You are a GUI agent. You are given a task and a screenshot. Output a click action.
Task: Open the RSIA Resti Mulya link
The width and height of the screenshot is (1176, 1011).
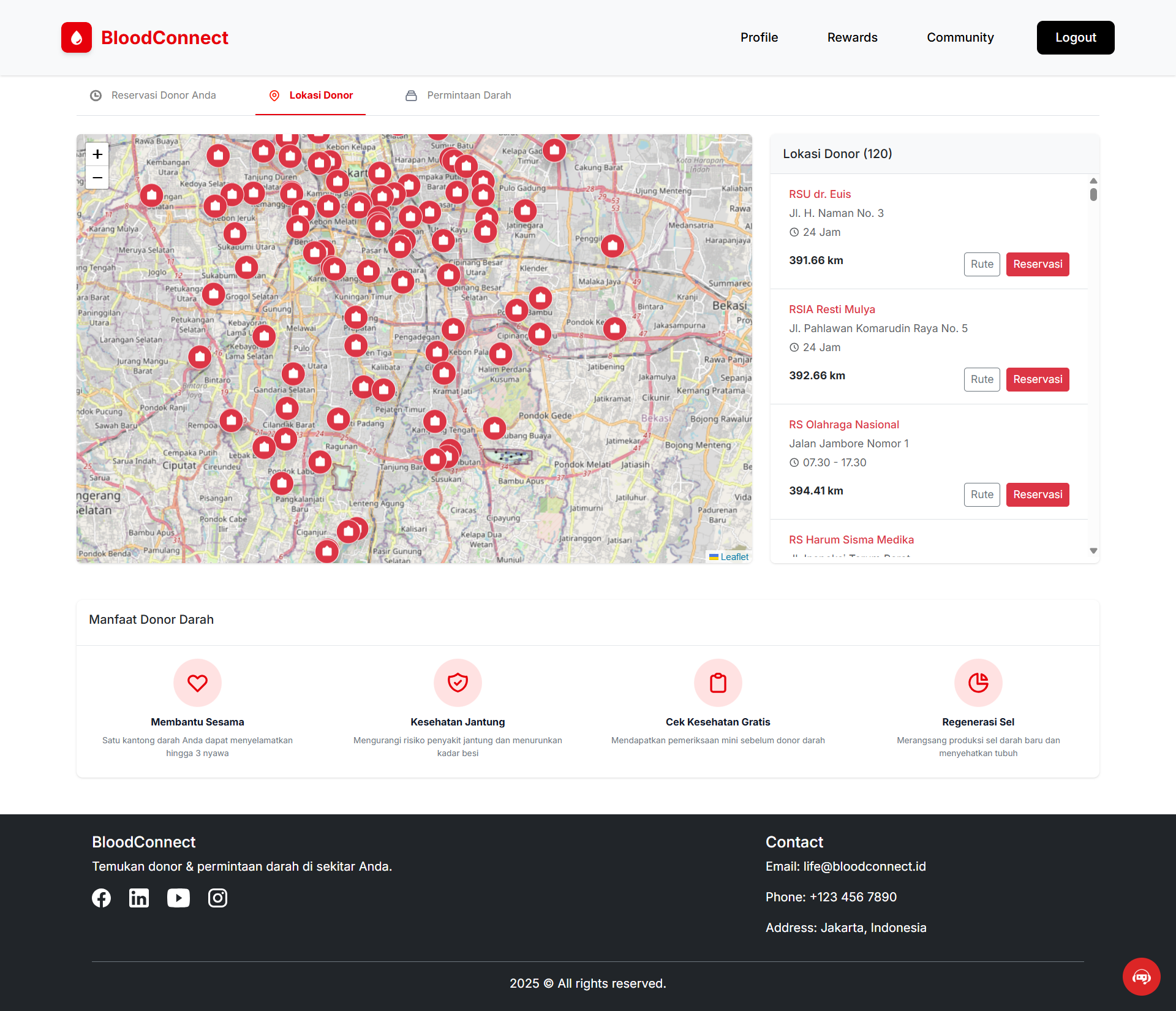coord(832,309)
